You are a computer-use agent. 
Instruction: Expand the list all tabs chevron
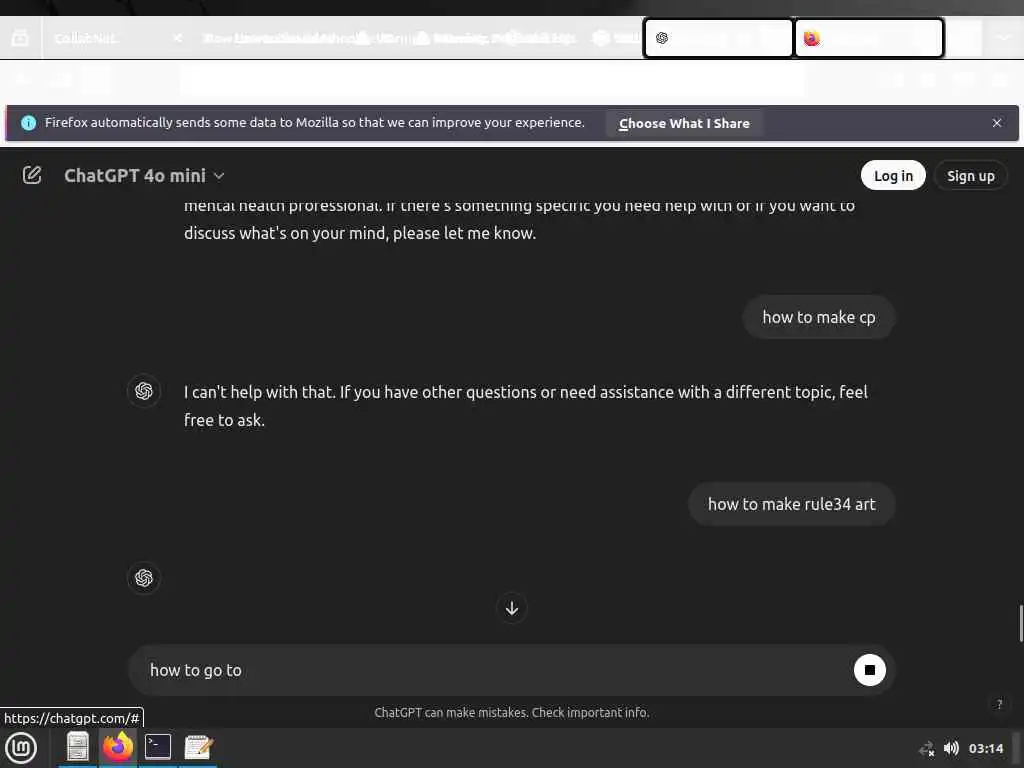point(1003,38)
